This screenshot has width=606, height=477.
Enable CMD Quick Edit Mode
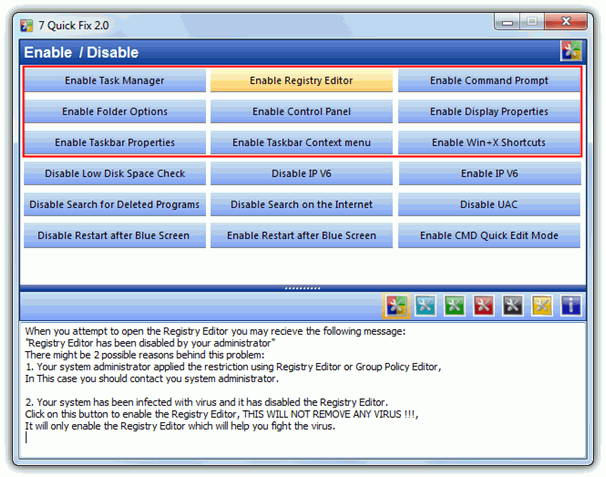pos(489,236)
